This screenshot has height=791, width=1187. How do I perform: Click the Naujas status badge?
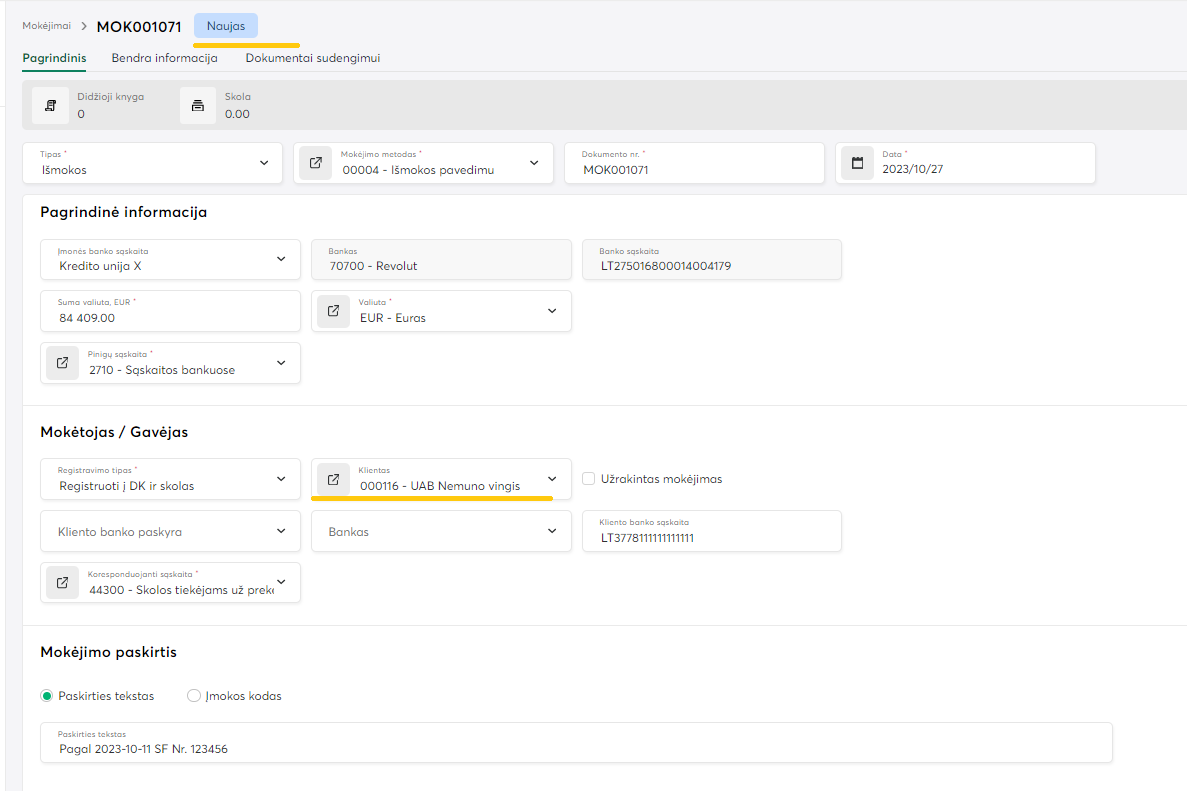tap(225, 26)
